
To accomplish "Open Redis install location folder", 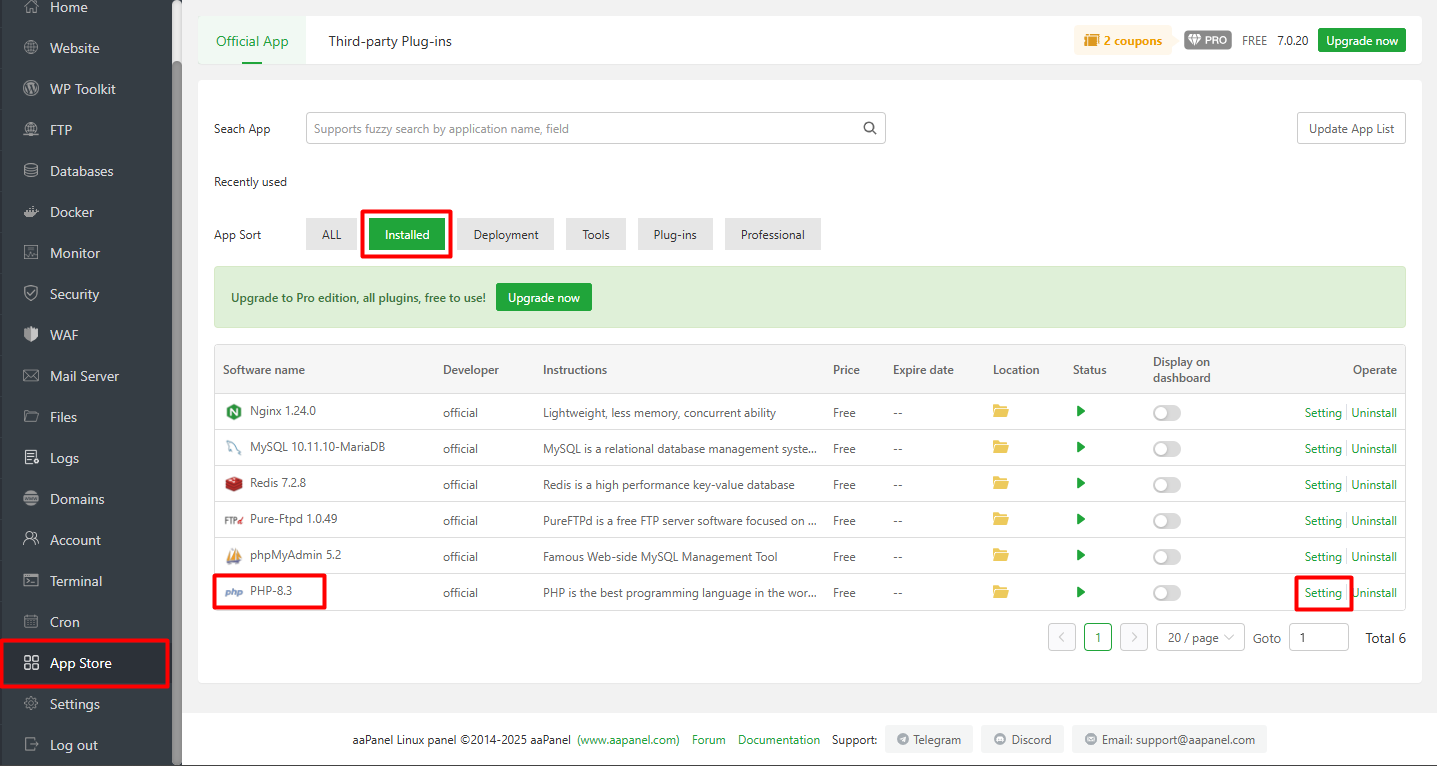I will point(1001,483).
